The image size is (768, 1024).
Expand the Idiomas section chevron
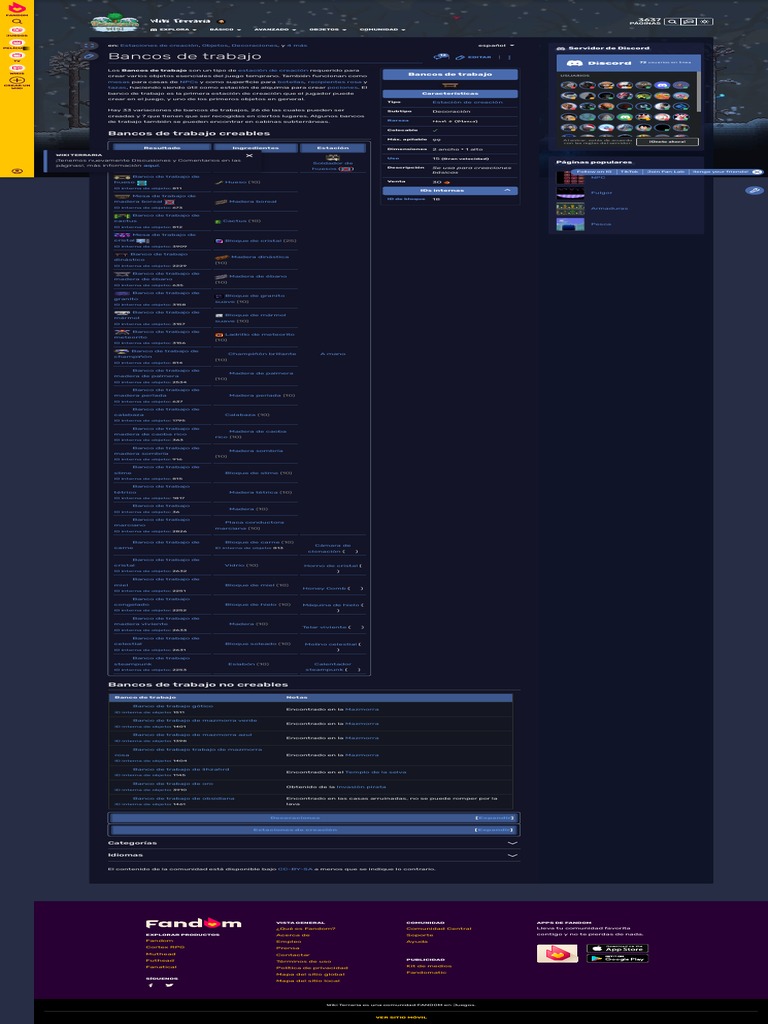tap(512, 855)
